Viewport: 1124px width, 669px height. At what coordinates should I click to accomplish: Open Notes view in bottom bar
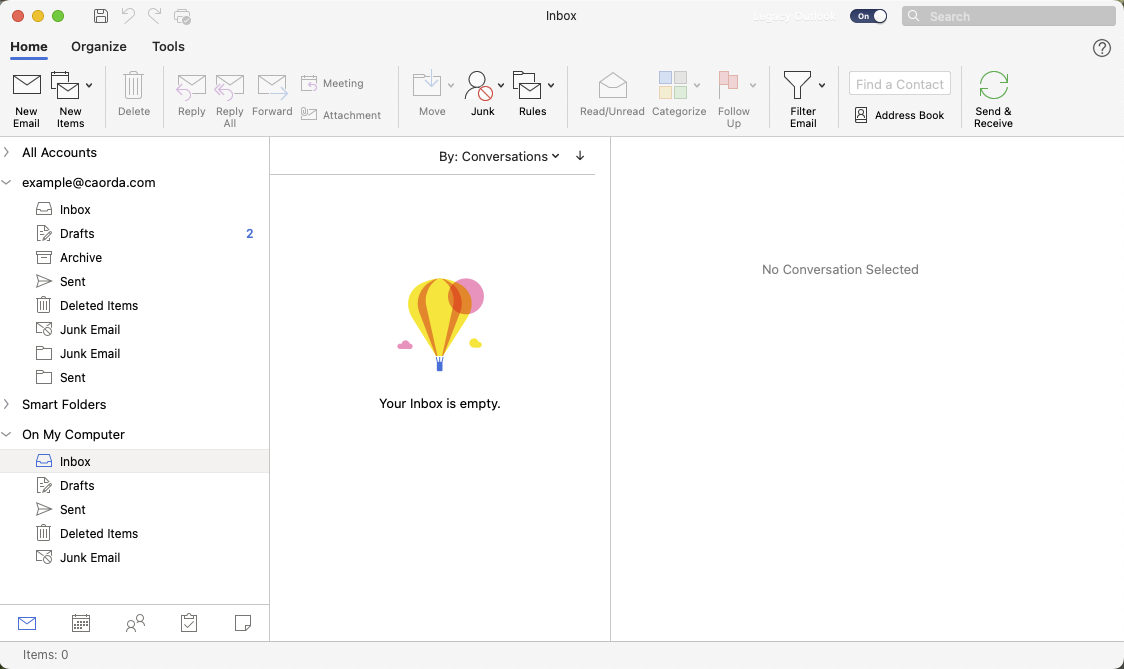point(242,623)
